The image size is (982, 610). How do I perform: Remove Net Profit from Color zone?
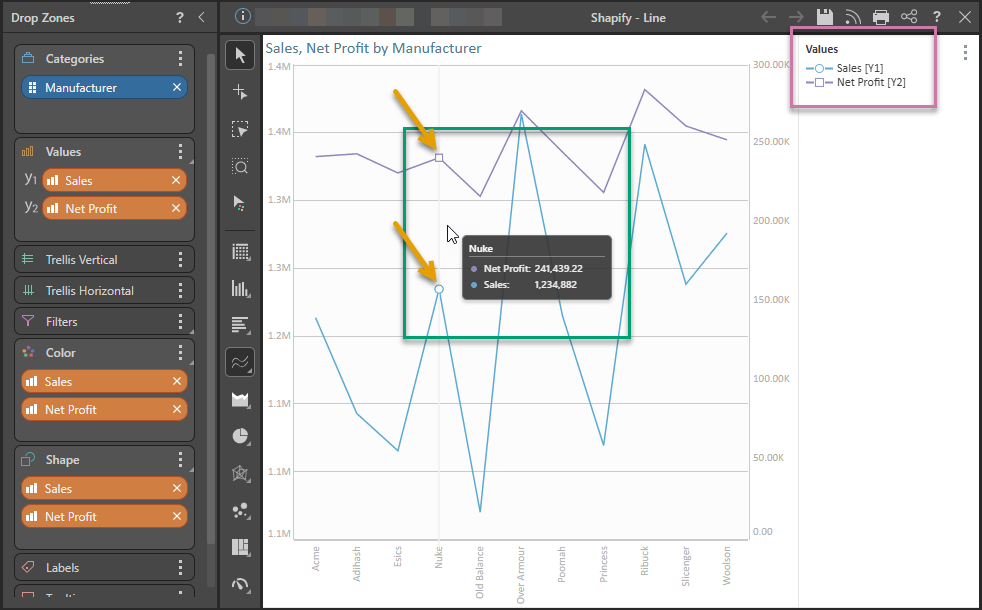[177, 410]
